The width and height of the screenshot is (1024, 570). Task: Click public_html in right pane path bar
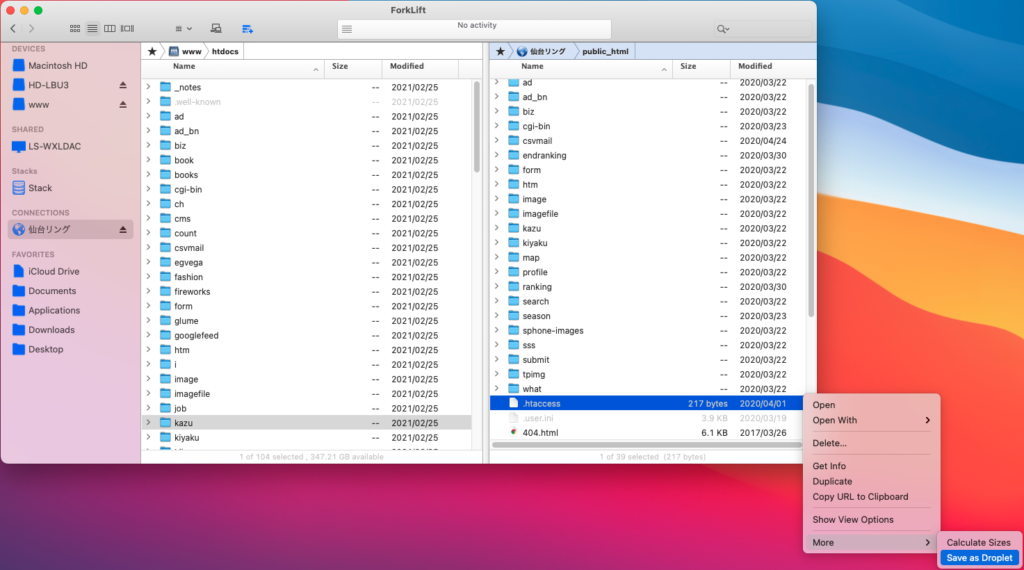click(605, 51)
